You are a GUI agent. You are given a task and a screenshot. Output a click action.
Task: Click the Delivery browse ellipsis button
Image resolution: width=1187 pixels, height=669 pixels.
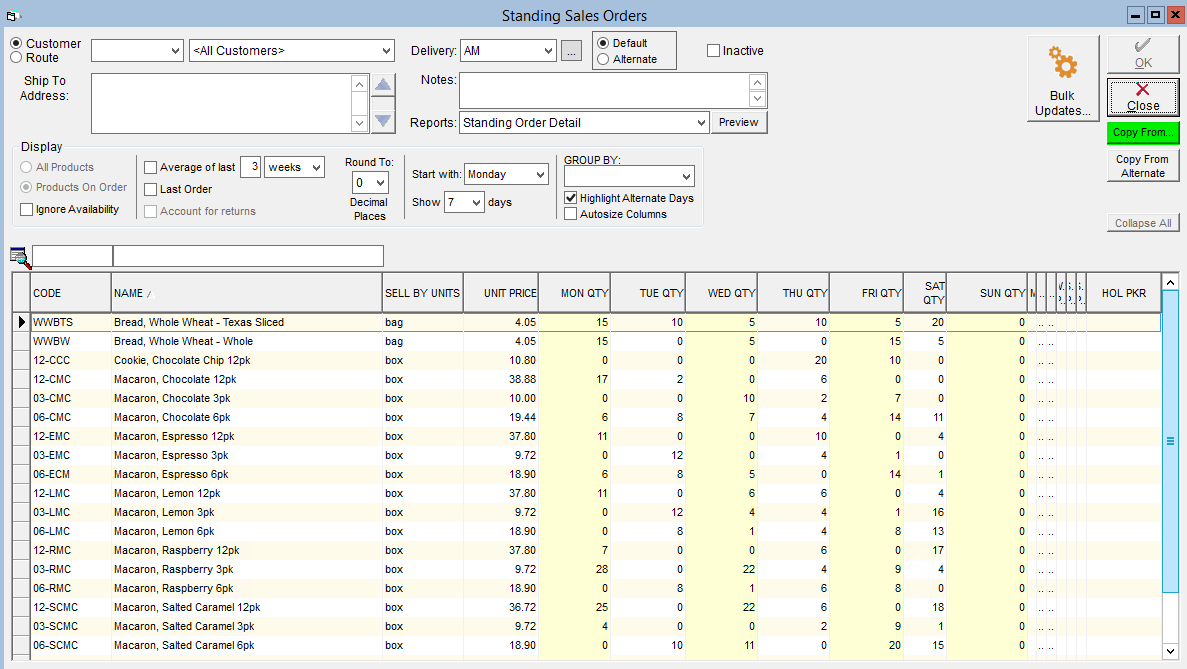tap(572, 51)
